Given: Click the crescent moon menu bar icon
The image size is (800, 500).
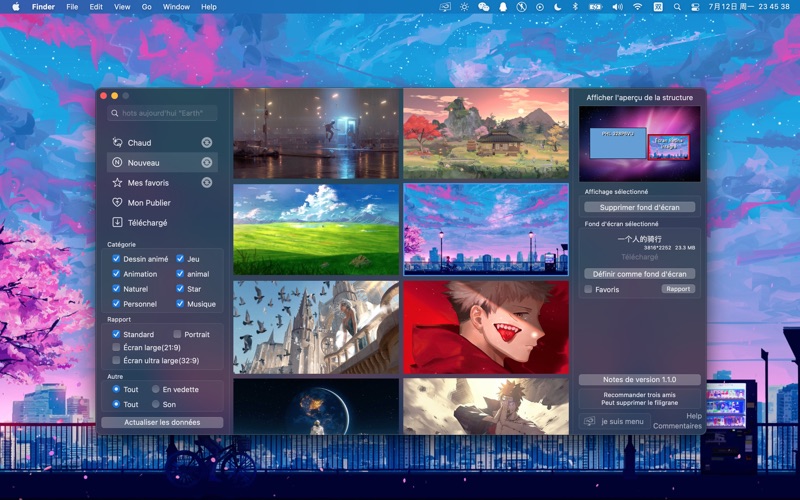Looking at the screenshot, I should tap(558, 7).
